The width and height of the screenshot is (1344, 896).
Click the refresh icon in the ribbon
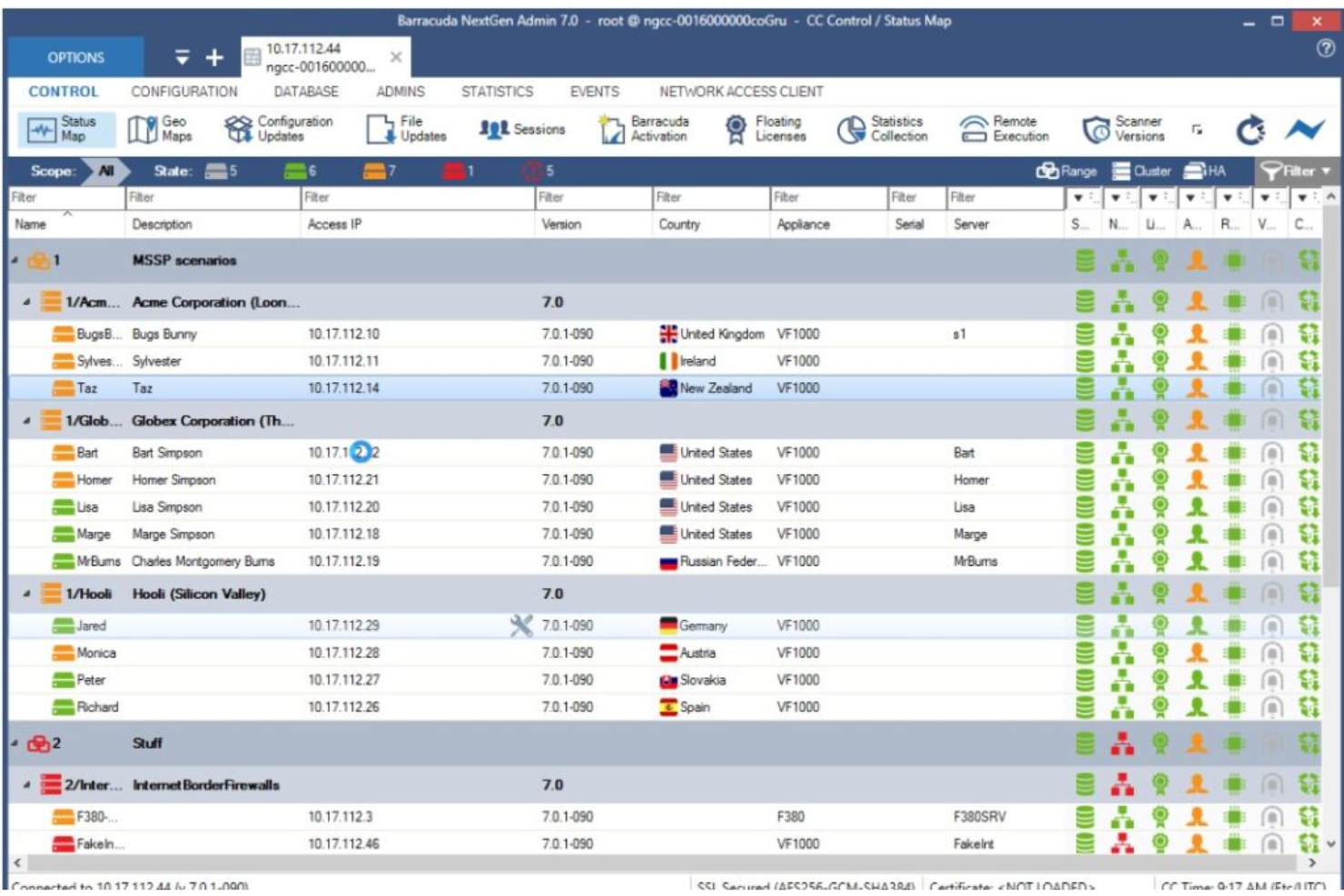(1250, 130)
